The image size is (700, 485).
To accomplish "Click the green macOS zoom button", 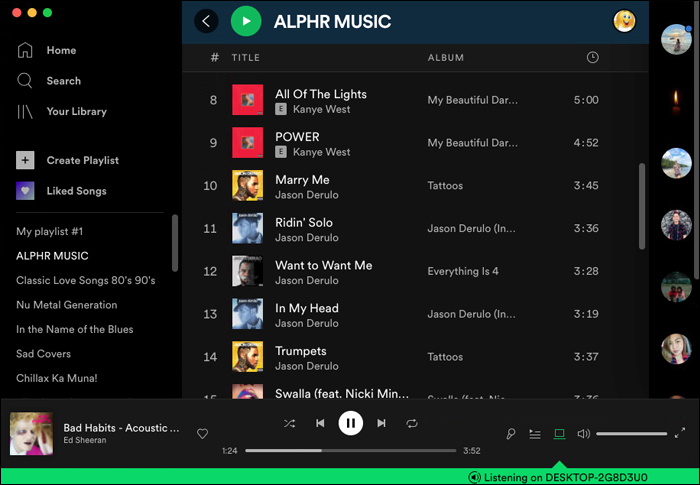I will (x=47, y=13).
